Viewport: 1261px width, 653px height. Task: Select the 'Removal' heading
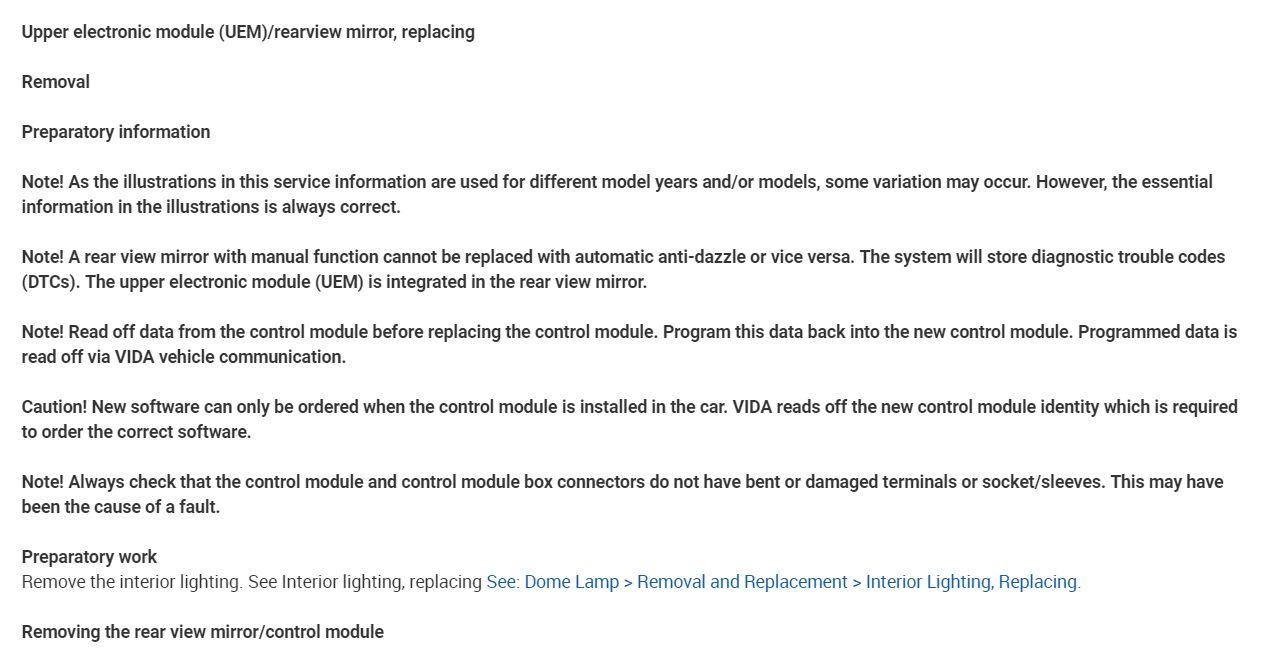click(x=56, y=82)
